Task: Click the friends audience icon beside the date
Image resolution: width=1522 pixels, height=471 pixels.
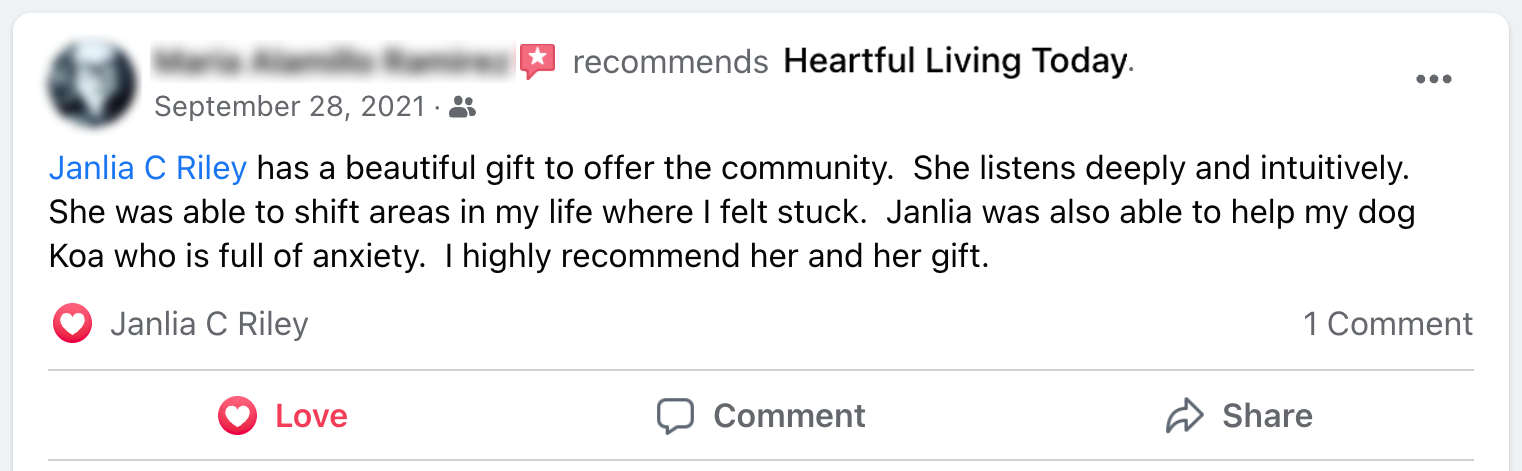Action: click(x=462, y=107)
